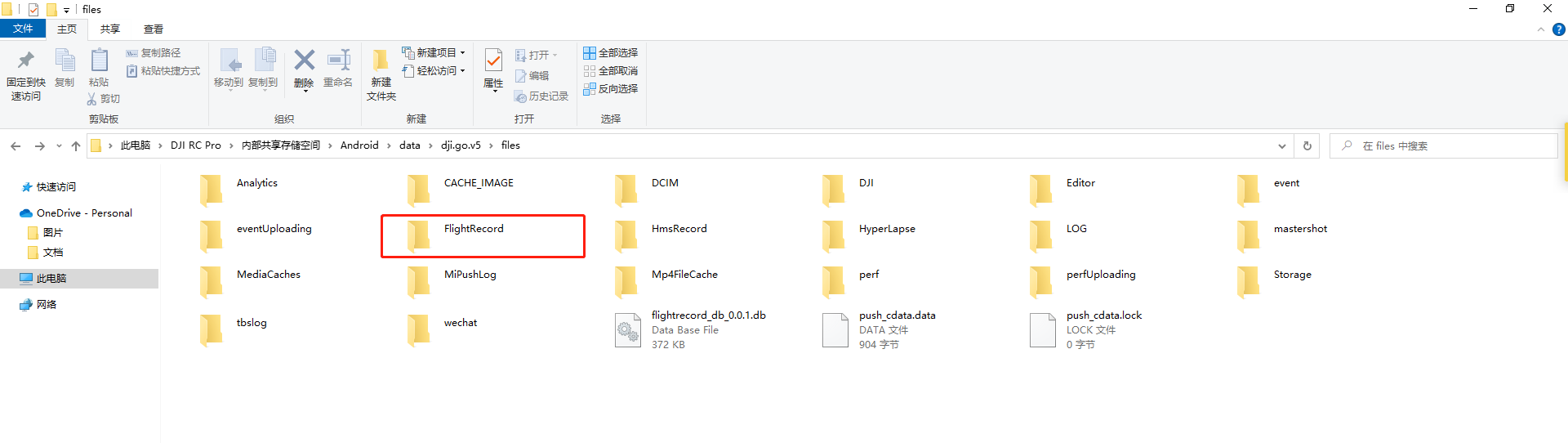Go up one folder level arrow

coord(76,145)
